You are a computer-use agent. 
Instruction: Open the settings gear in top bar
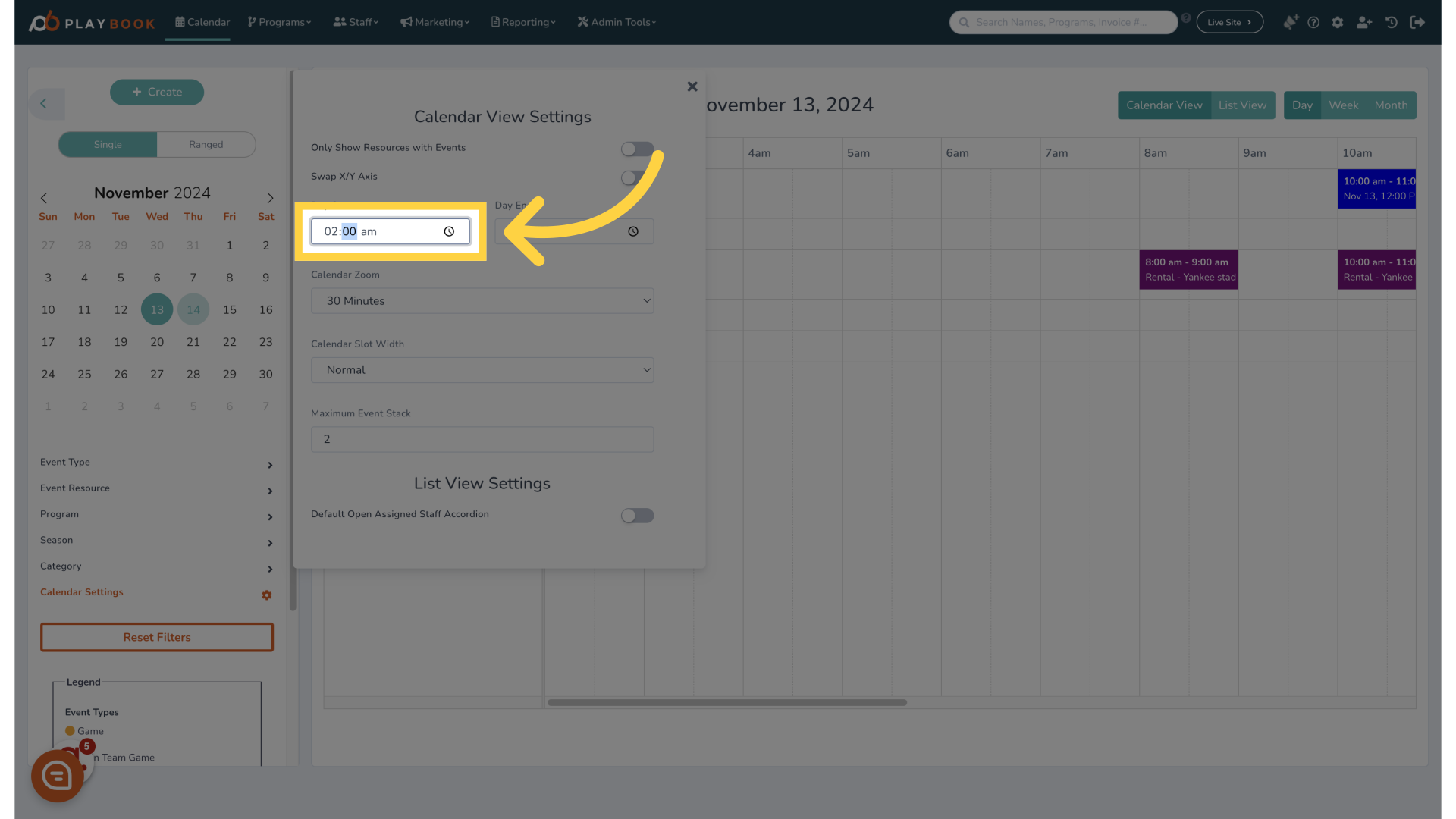coord(1338,22)
